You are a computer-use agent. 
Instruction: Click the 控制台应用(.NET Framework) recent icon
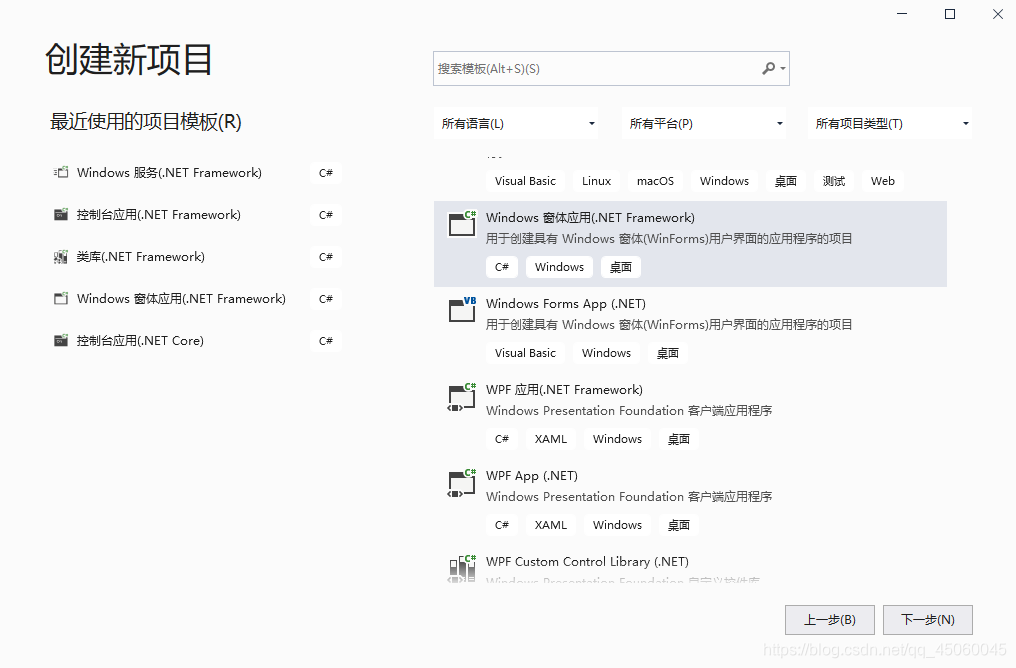[x=61, y=214]
